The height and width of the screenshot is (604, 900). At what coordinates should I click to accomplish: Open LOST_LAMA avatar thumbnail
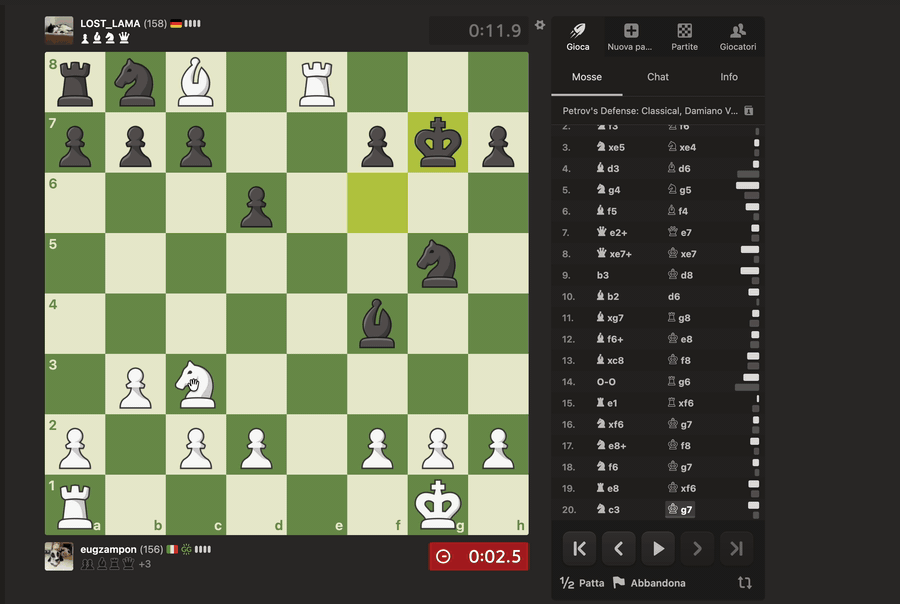pos(59,30)
